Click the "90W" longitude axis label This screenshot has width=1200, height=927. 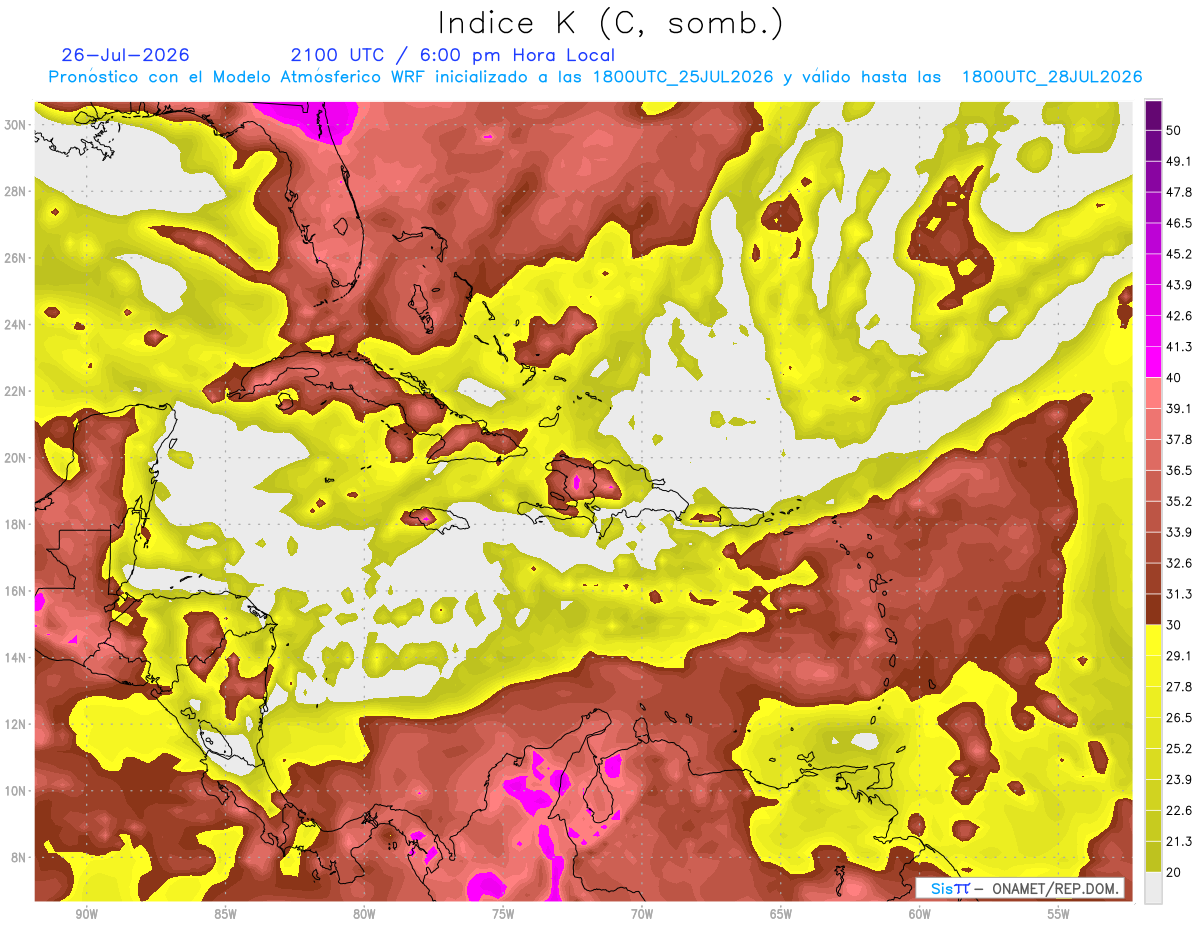(x=86, y=915)
